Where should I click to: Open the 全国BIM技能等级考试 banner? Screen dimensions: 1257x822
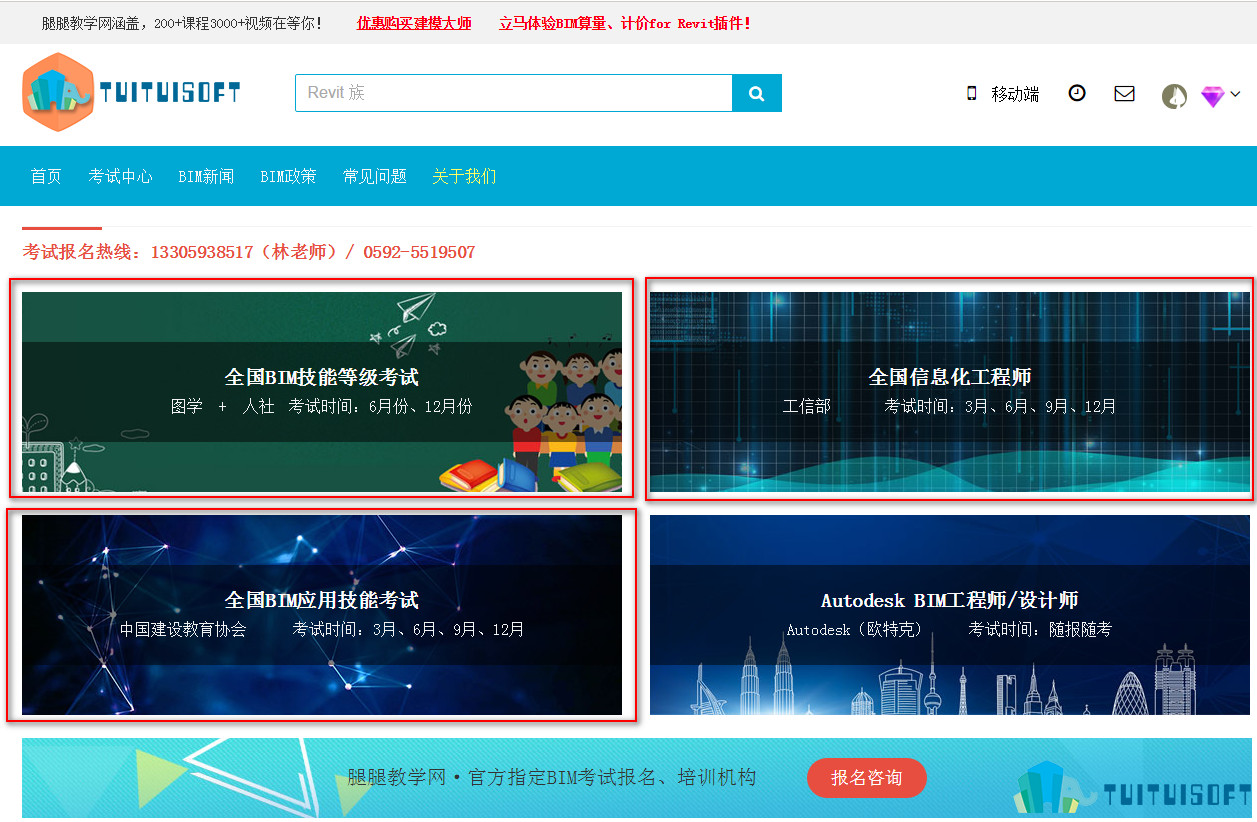(x=322, y=392)
